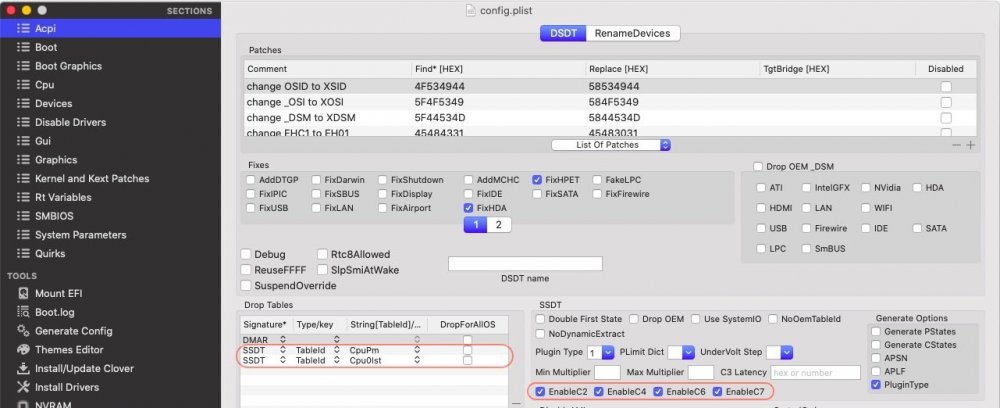The height and width of the screenshot is (408, 1000).
Task: Select the DSDT tab
Action: click(562, 33)
